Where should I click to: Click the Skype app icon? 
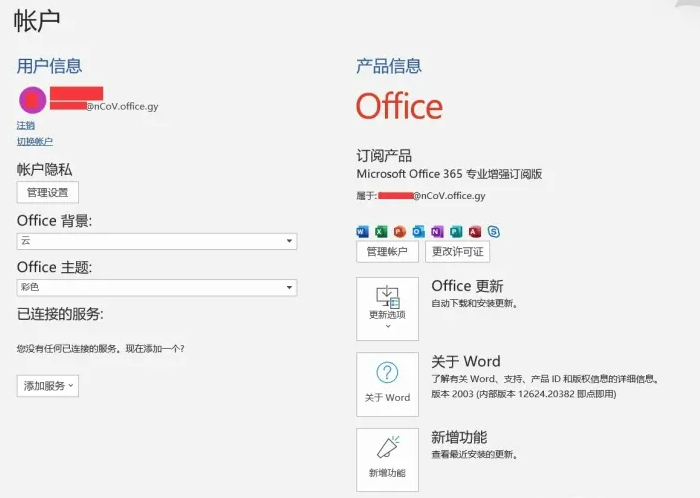click(x=493, y=231)
